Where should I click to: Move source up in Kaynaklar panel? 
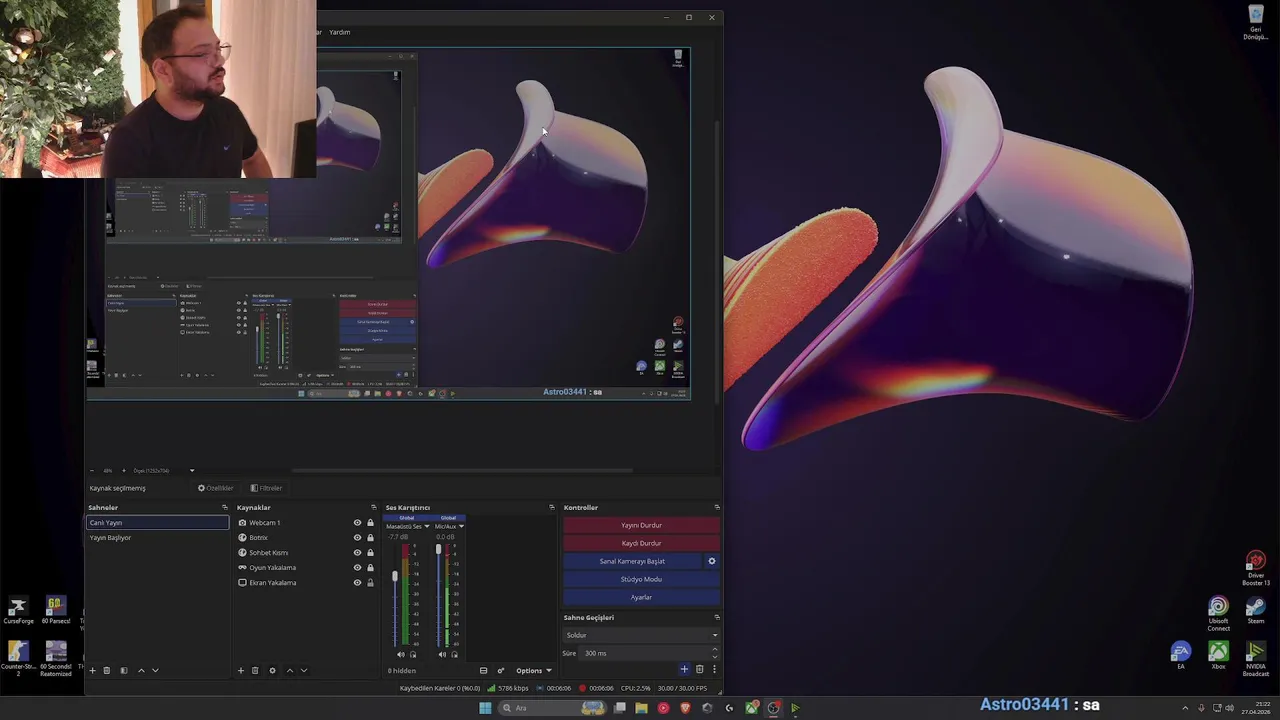click(x=290, y=670)
